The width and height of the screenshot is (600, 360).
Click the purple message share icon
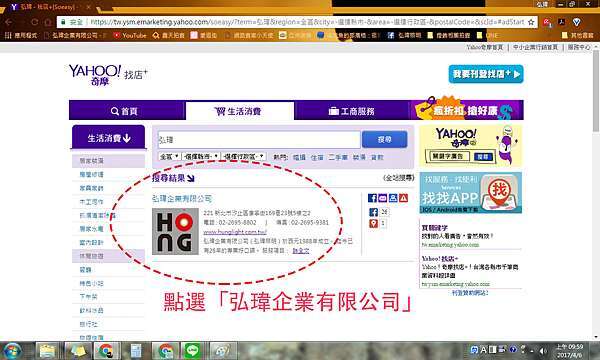382,198
